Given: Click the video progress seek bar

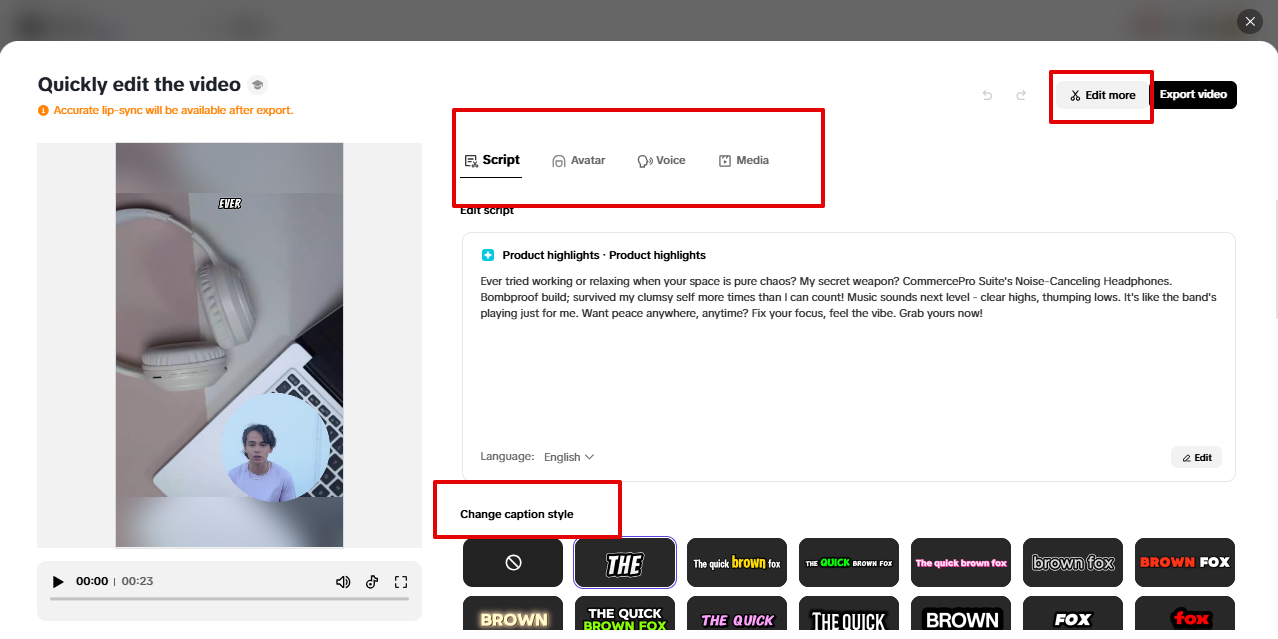Looking at the screenshot, I should 229,599.
